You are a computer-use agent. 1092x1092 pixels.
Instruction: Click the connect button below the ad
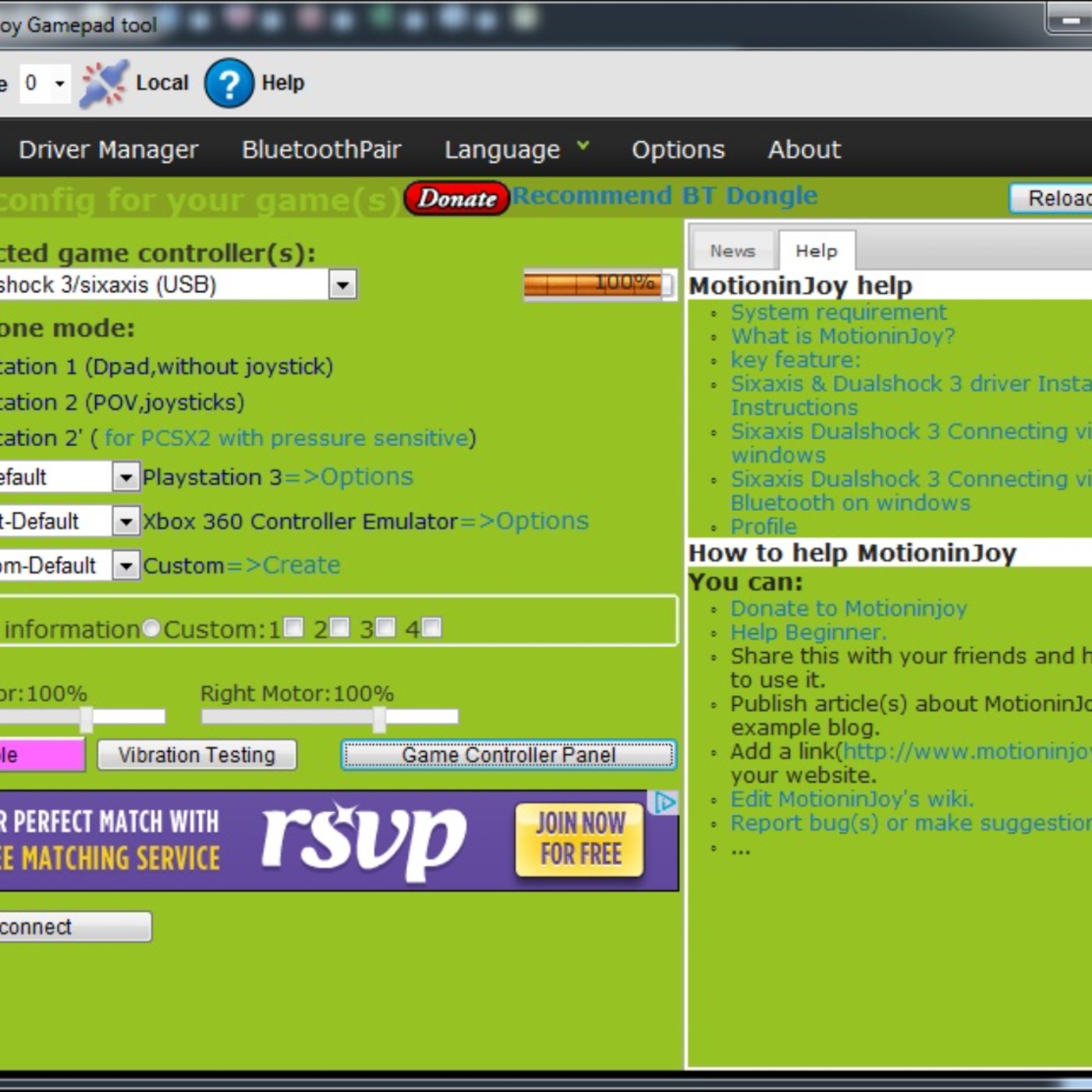(x=75, y=927)
